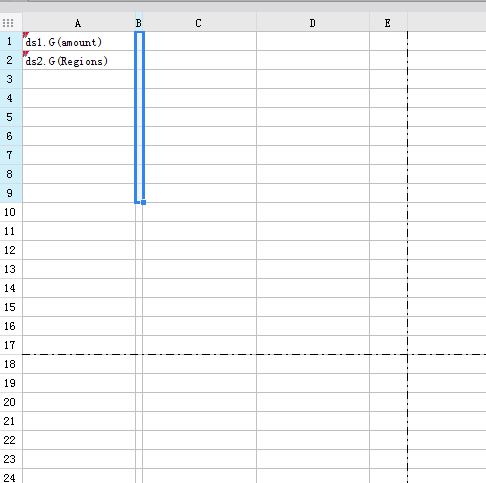Select column E header

coord(388,22)
